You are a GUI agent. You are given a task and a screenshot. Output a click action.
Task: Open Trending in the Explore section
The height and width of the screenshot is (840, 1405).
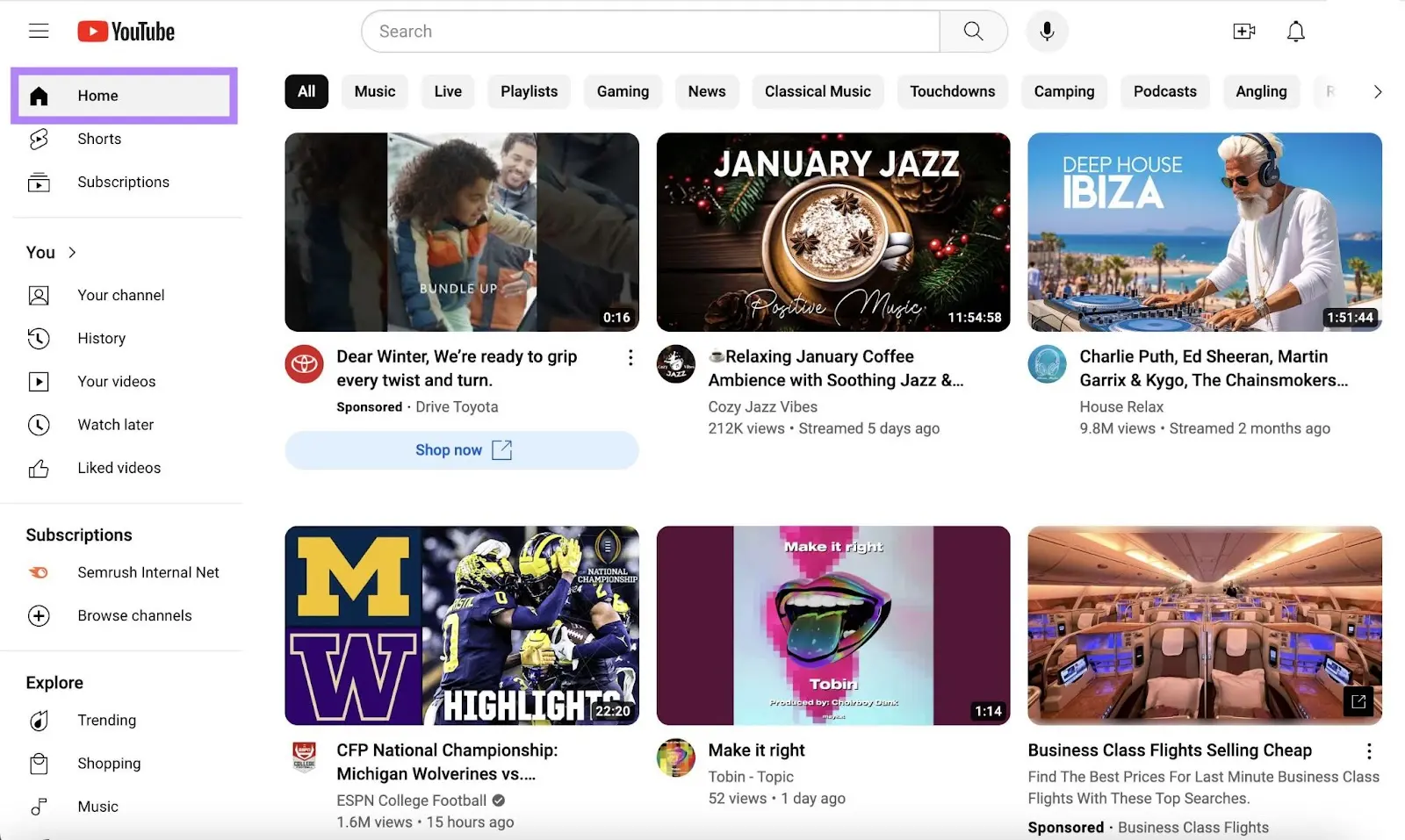[x=106, y=721]
